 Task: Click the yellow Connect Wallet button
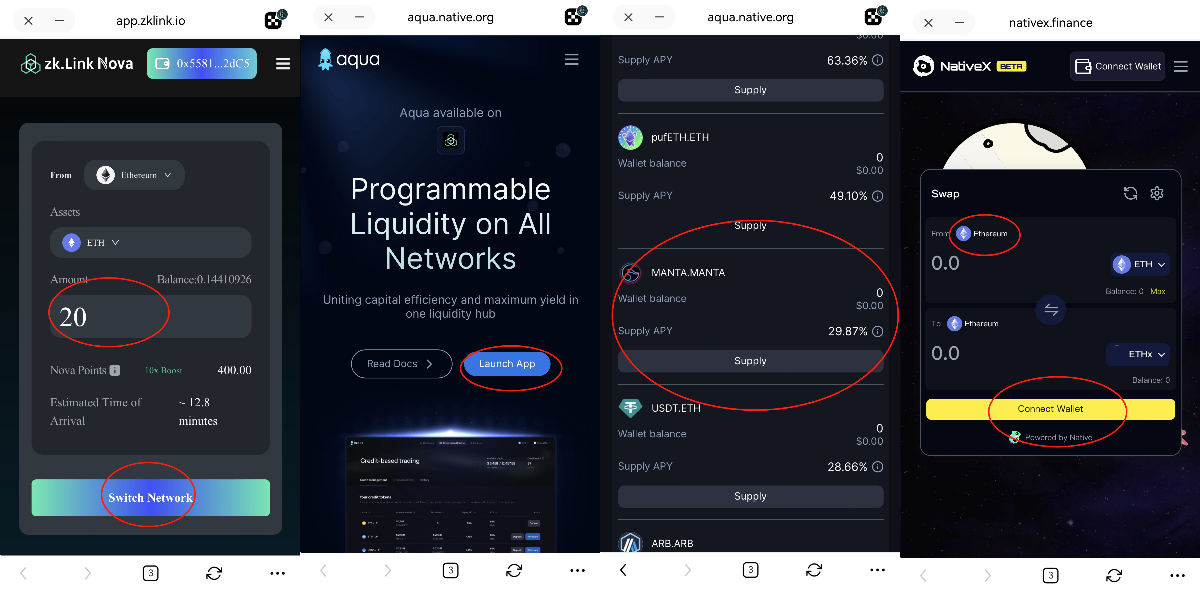(1050, 409)
